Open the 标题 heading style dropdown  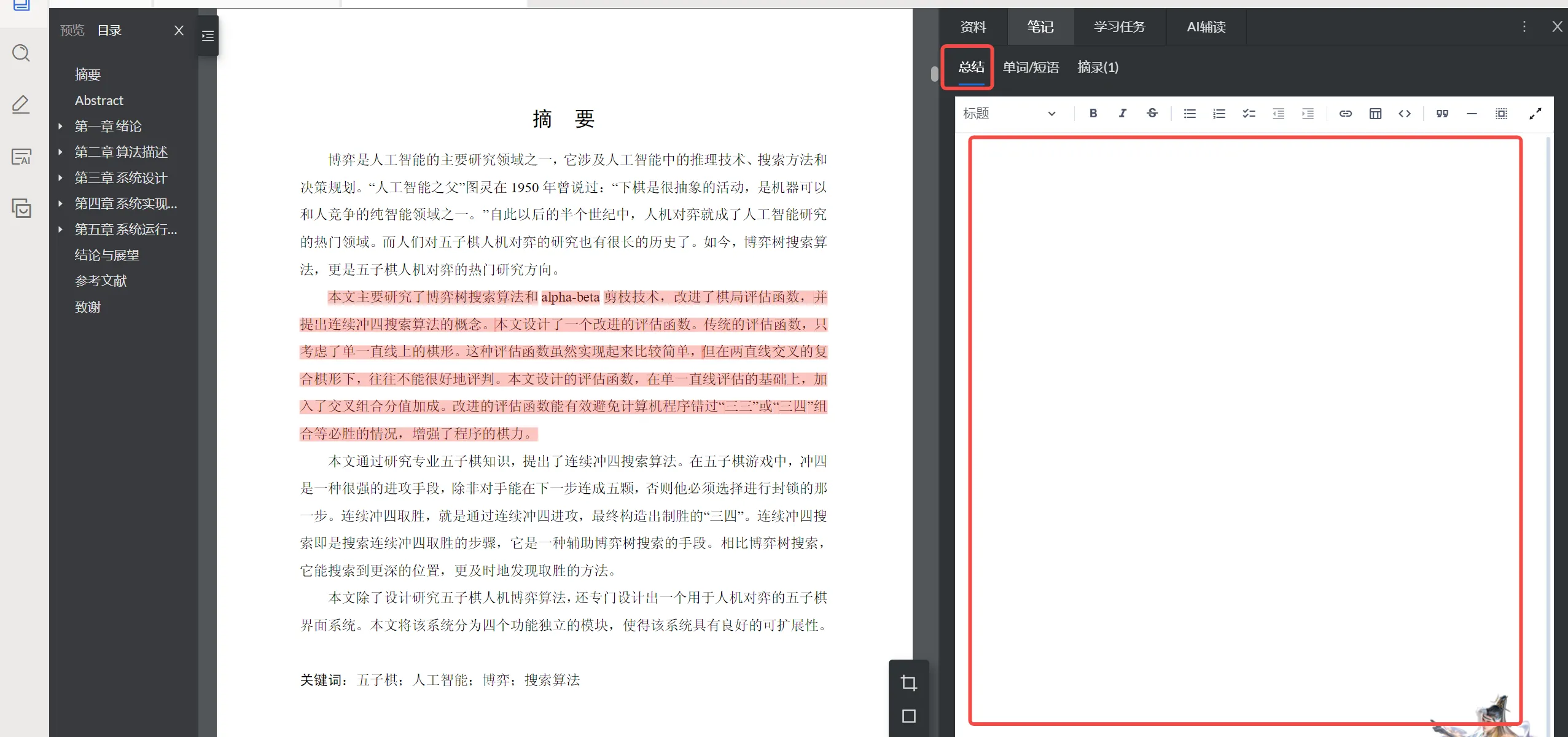(x=1009, y=114)
